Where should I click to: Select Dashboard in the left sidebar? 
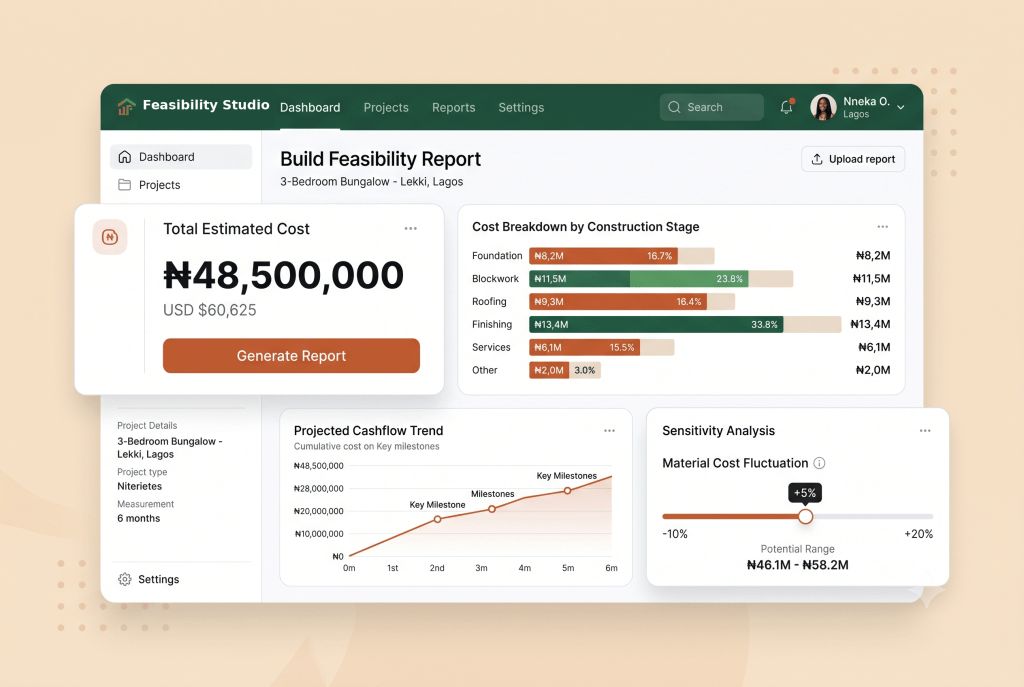tap(181, 157)
